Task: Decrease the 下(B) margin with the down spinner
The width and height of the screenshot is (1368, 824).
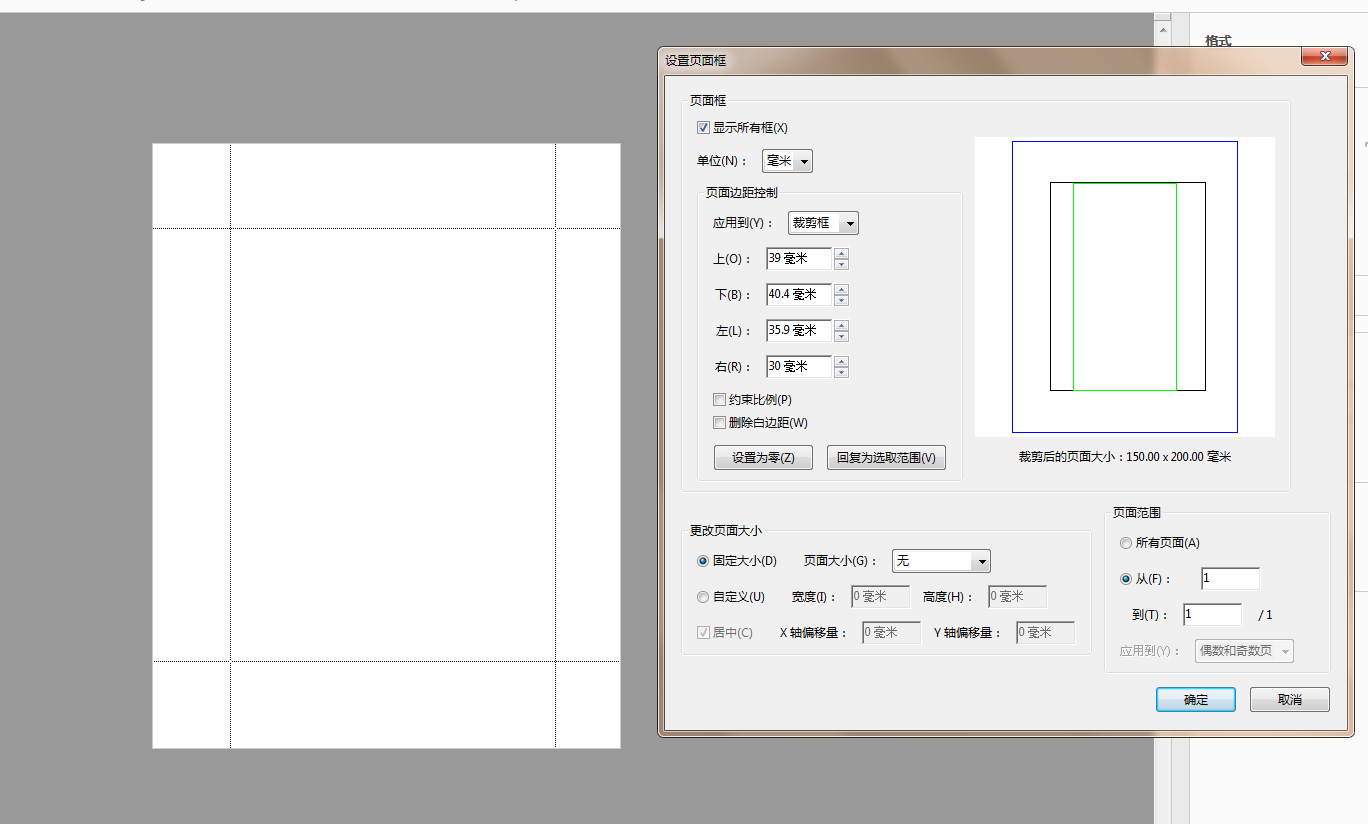Action: tap(840, 299)
